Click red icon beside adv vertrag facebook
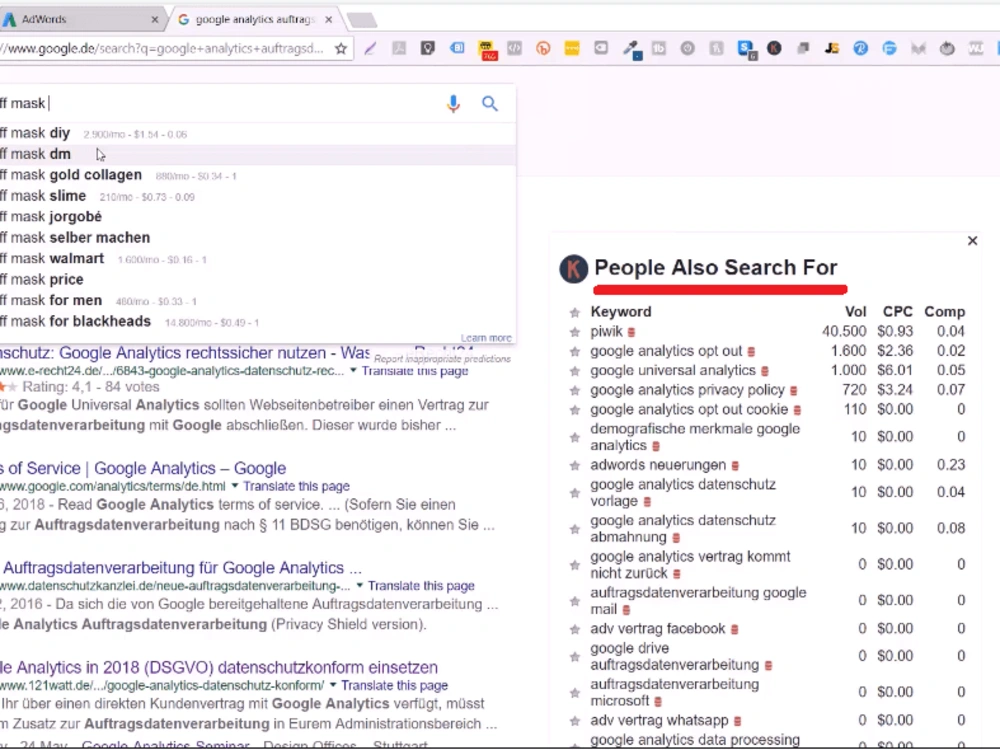This screenshot has height=750, width=1000. (x=735, y=629)
